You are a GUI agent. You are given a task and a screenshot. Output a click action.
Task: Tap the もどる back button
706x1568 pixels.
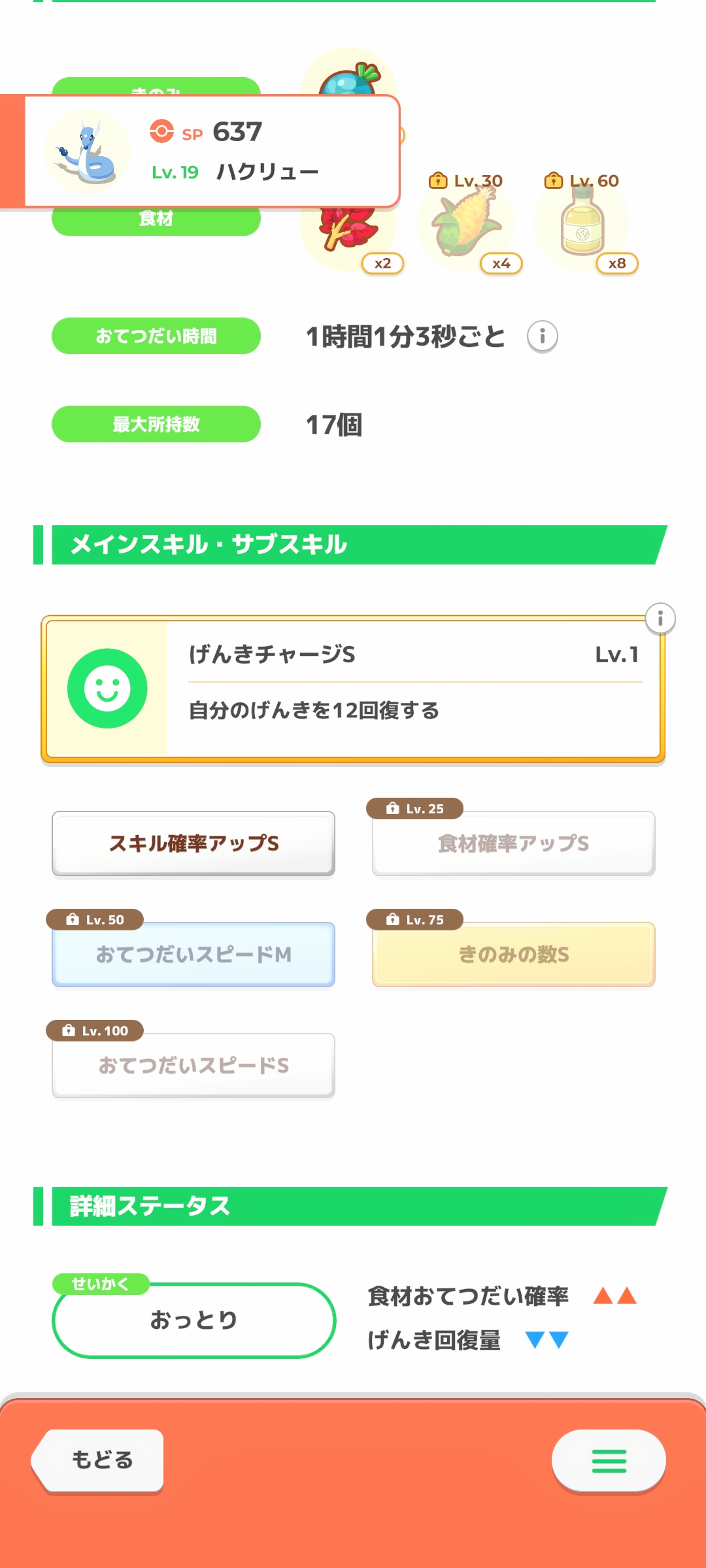click(101, 1460)
